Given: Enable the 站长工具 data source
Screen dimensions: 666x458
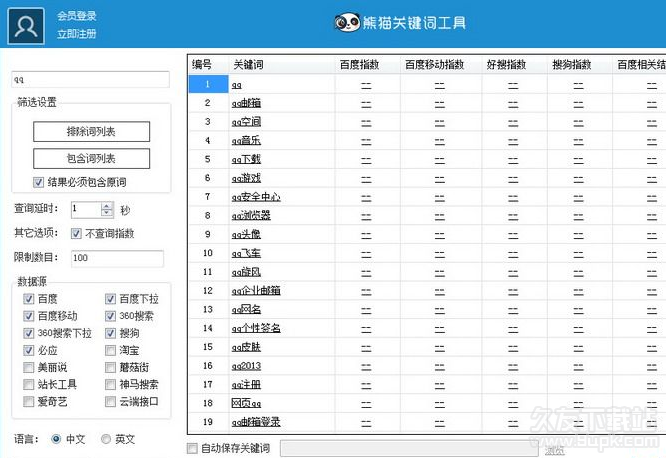Looking at the screenshot, I should [x=28, y=384].
